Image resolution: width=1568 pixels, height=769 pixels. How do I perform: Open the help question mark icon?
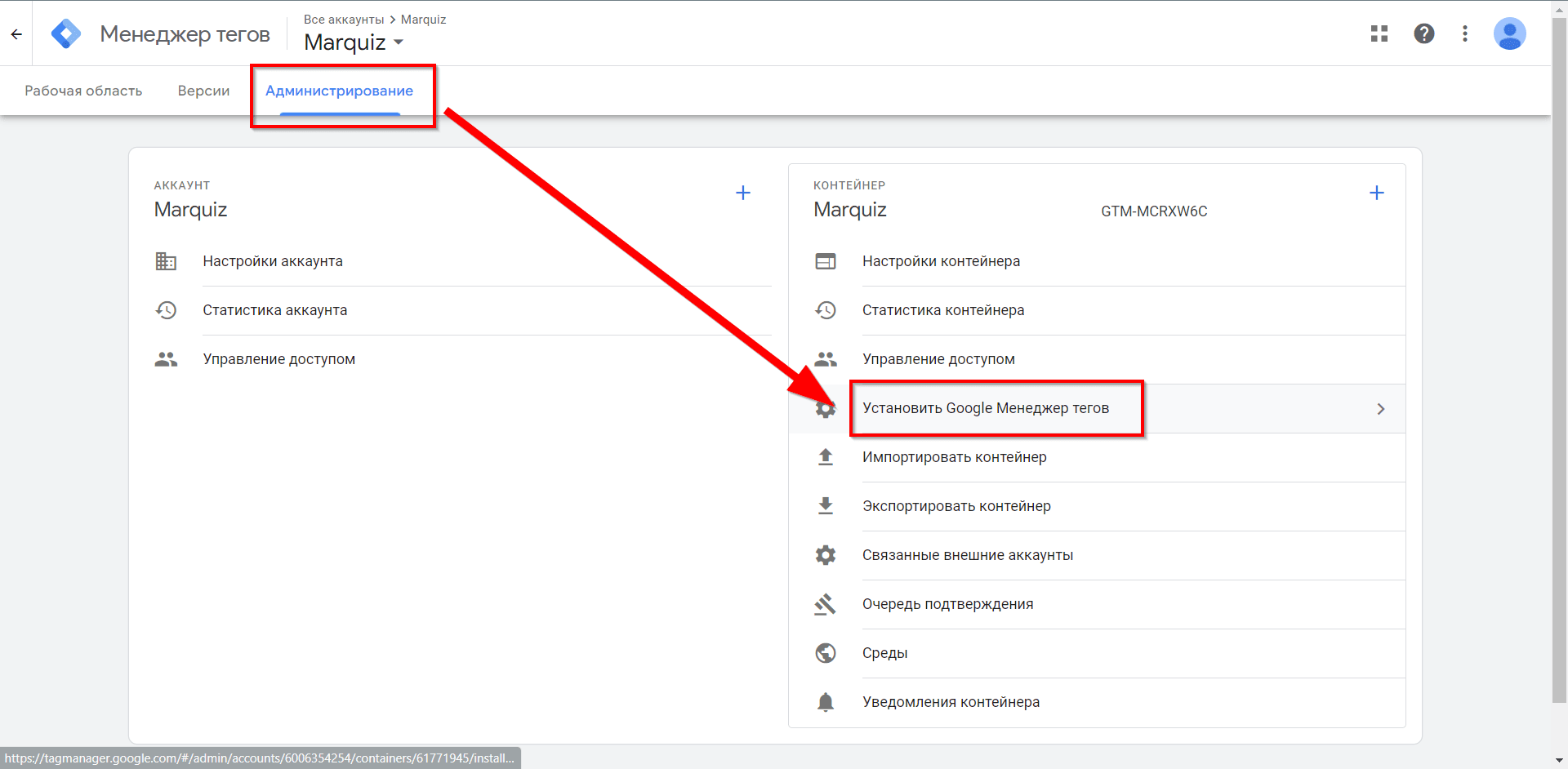coord(1424,33)
